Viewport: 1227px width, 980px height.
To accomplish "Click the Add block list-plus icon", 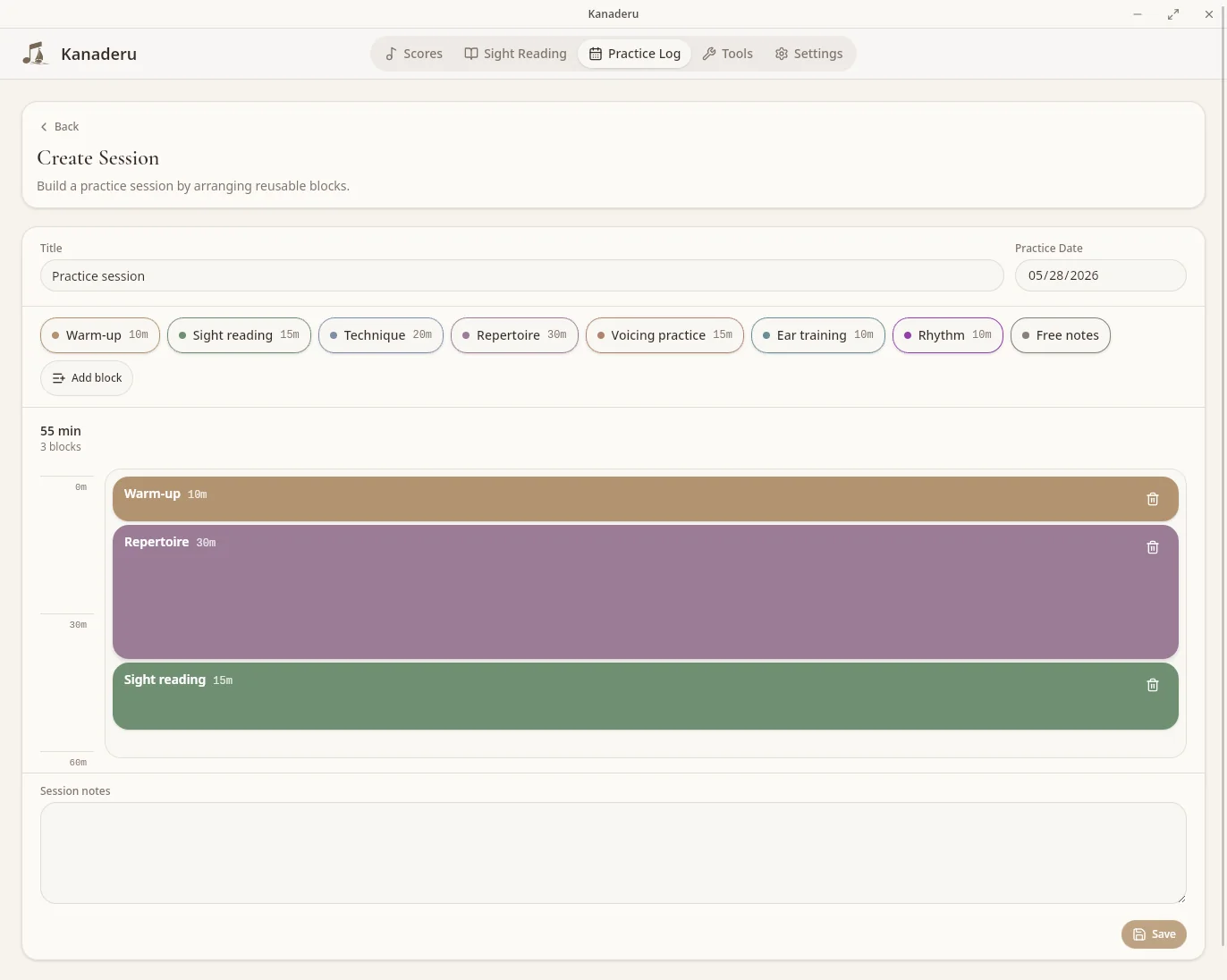I will coord(59,378).
